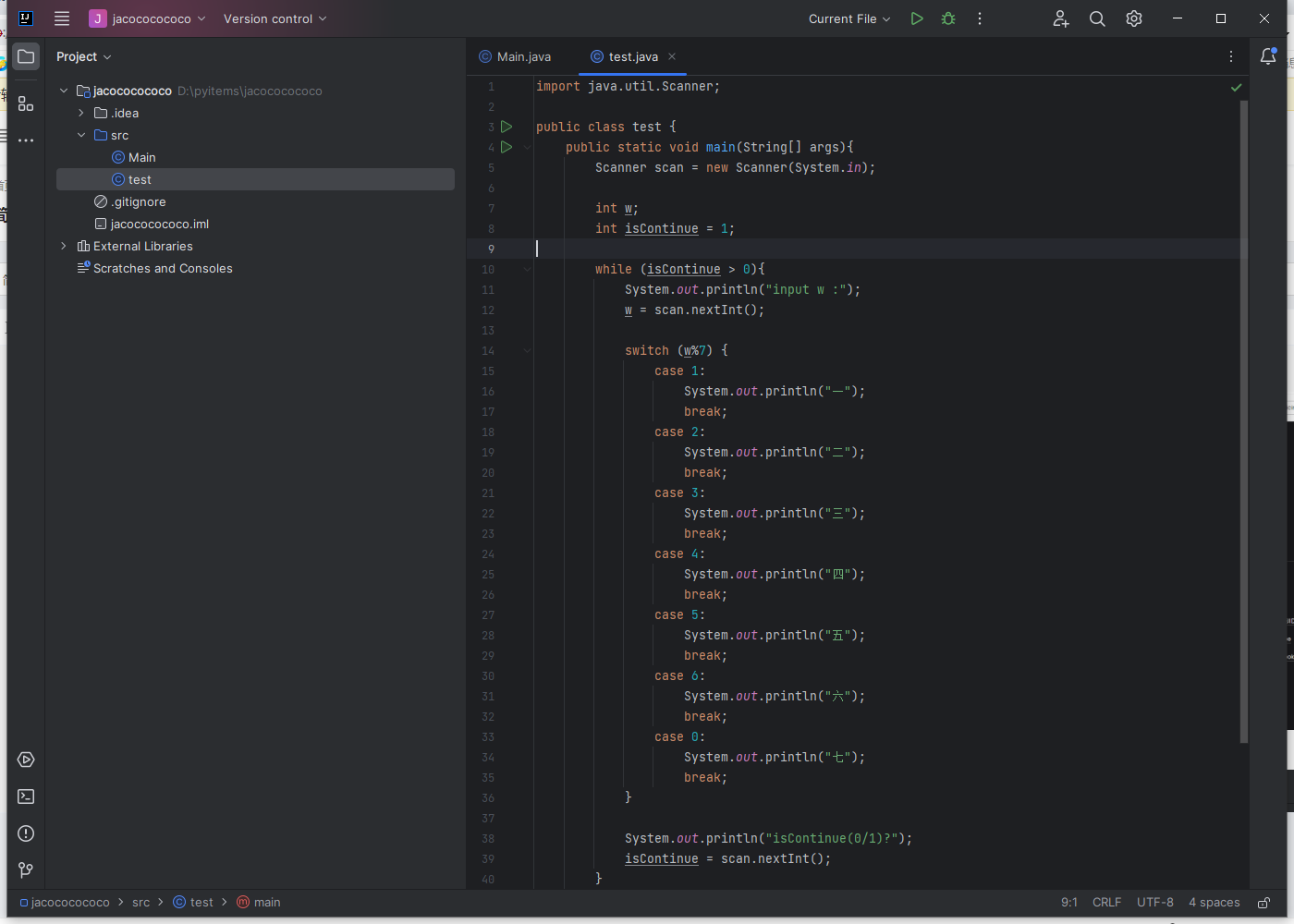
Task: Select test class in project tree
Action: coord(255,179)
